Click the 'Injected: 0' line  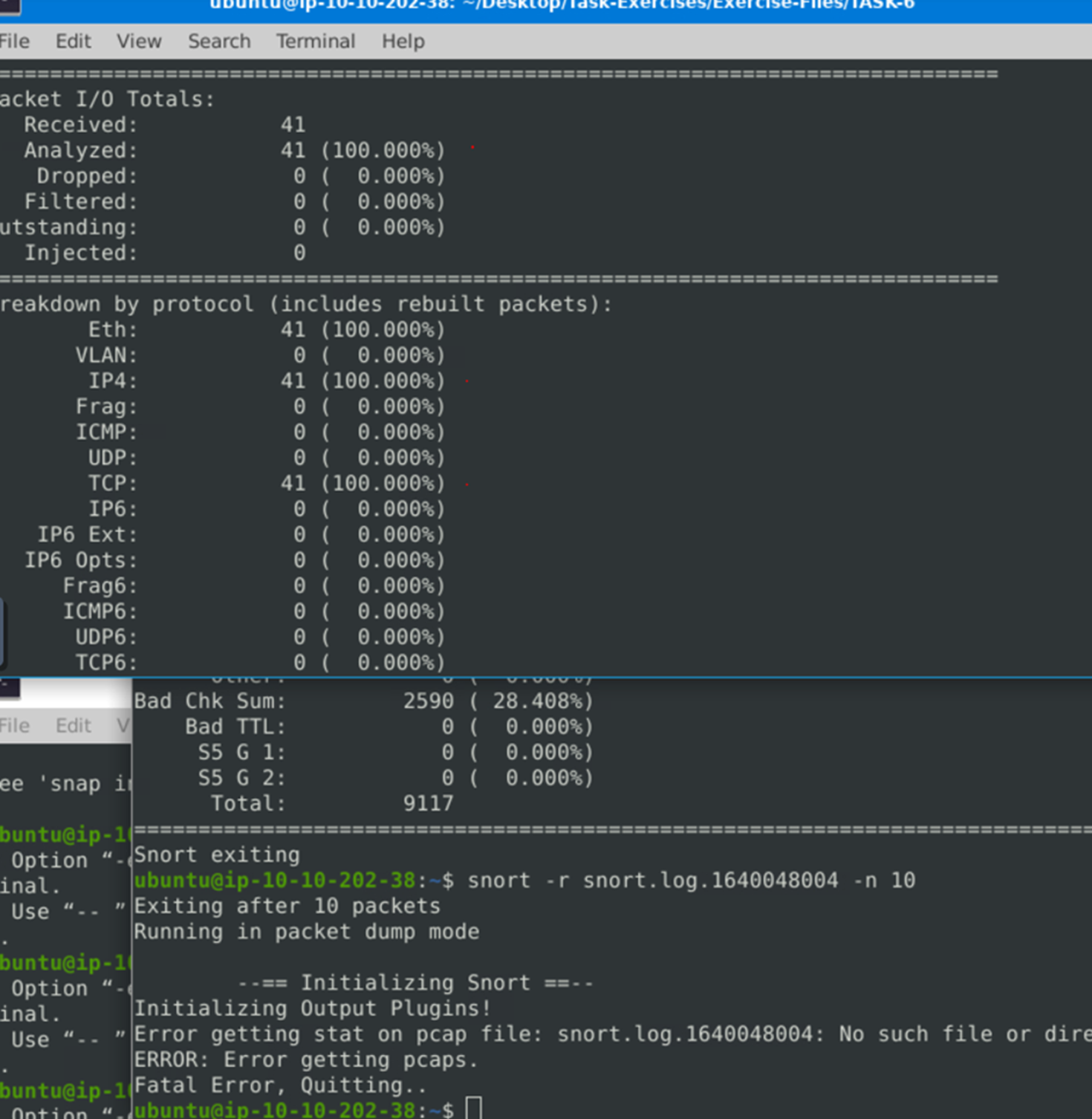pyautogui.click(x=164, y=253)
